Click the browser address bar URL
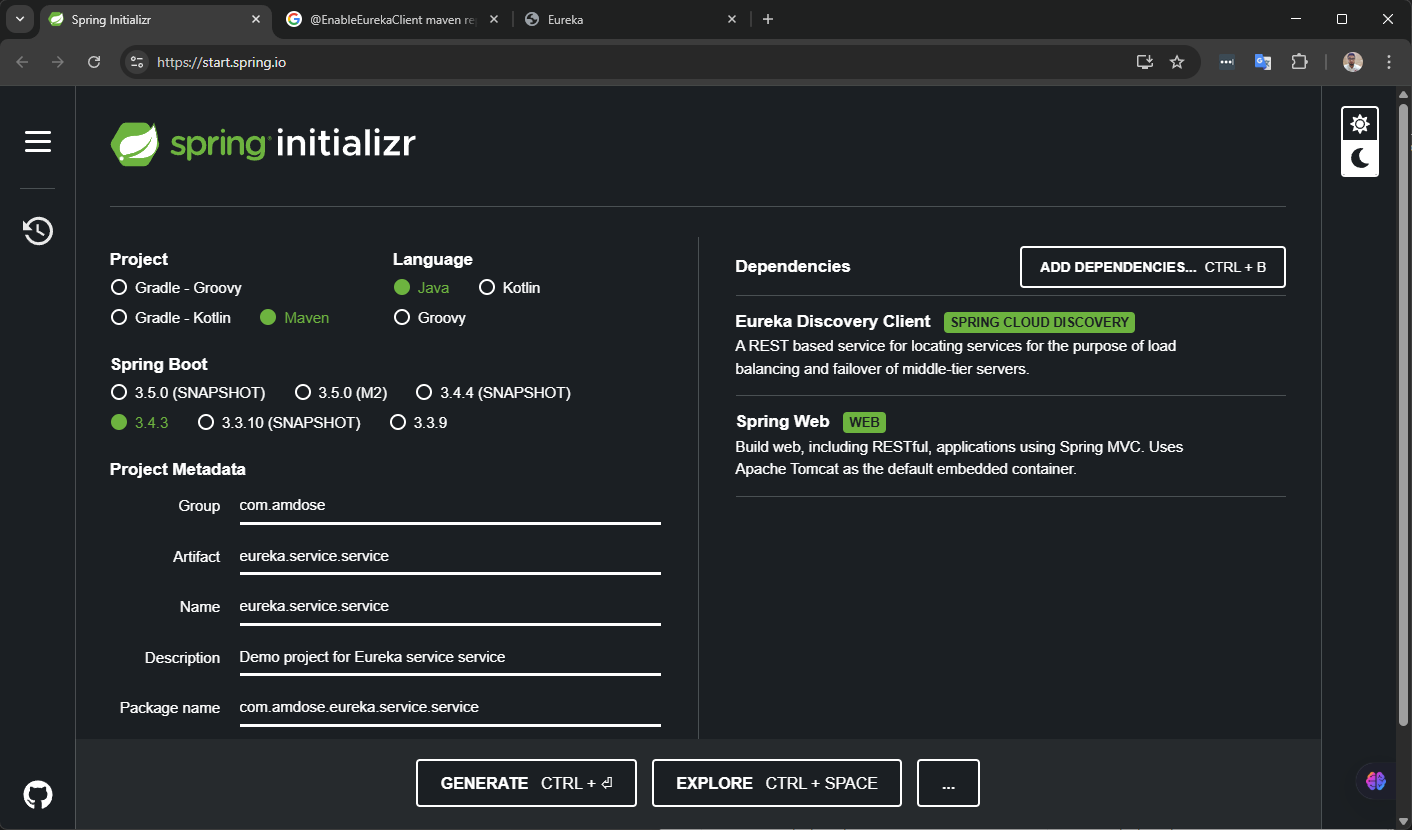1412x830 pixels. 222,62
